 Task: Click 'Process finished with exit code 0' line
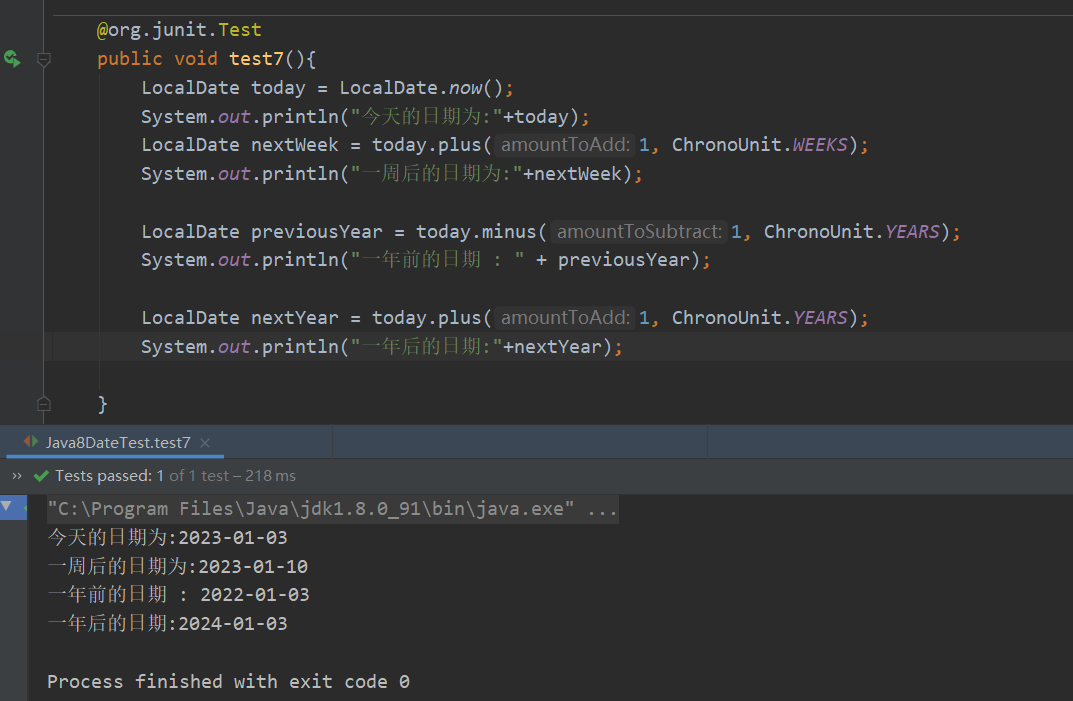tap(229, 682)
